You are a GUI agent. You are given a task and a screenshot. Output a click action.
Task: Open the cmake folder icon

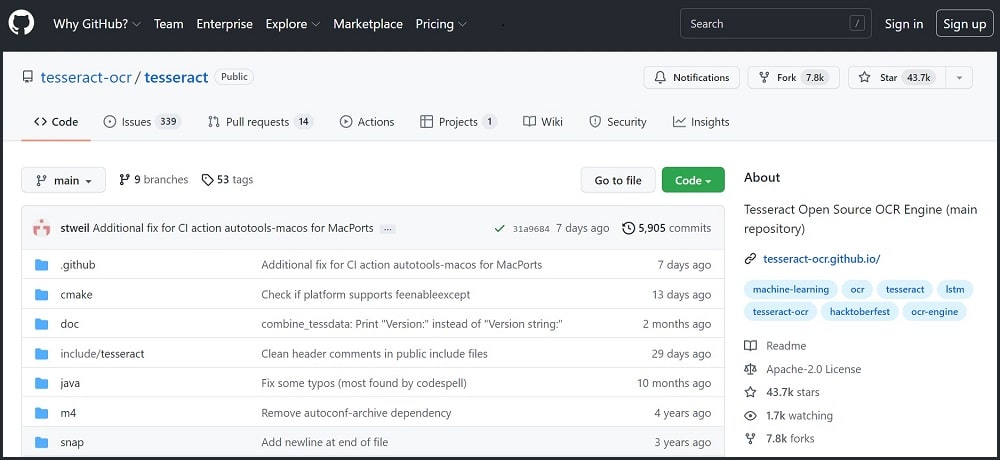(x=41, y=295)
